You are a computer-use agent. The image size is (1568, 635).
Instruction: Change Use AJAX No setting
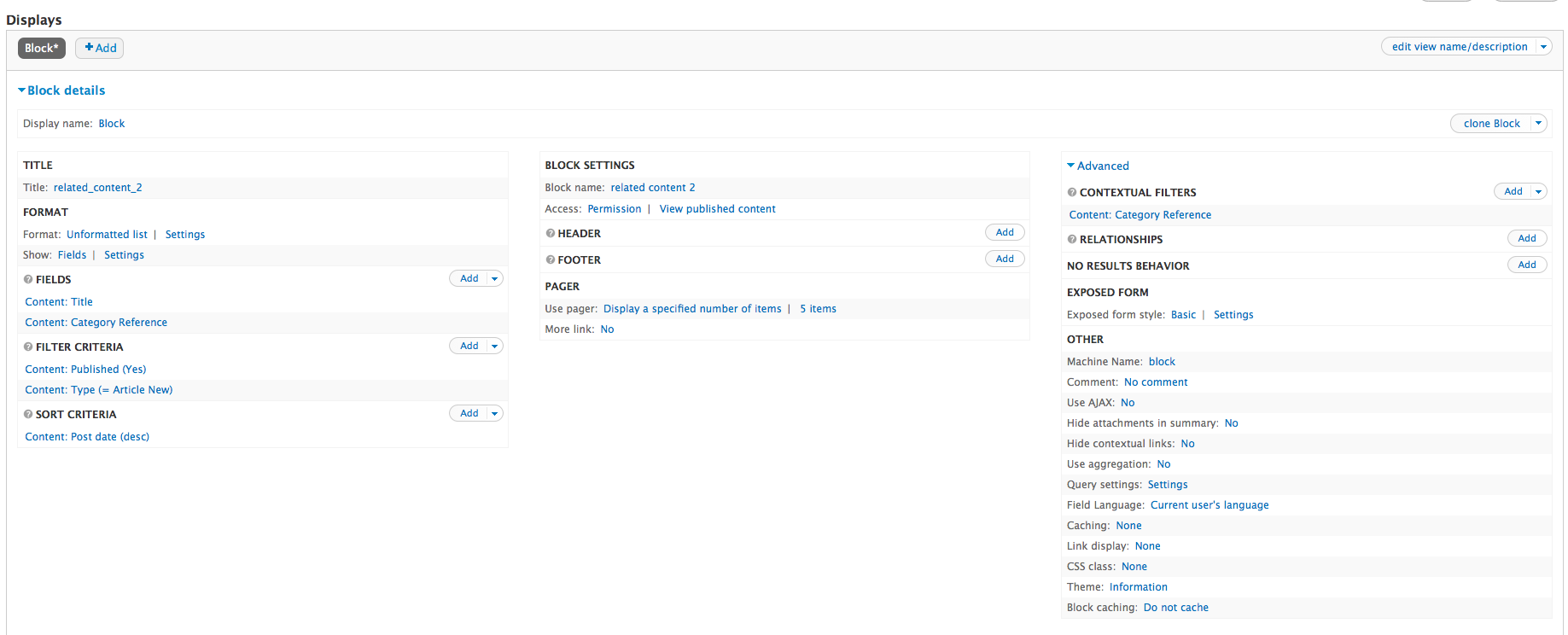[x=1128, y=403]
